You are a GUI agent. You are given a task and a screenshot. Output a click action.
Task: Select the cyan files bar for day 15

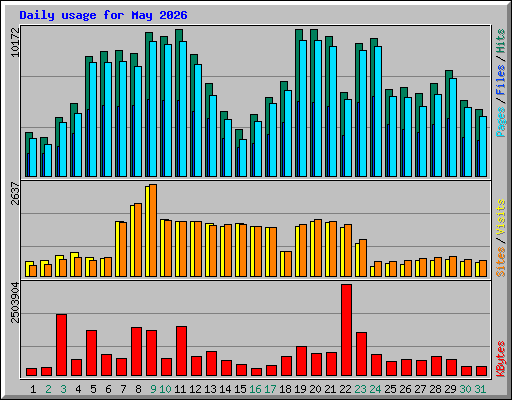243,158
